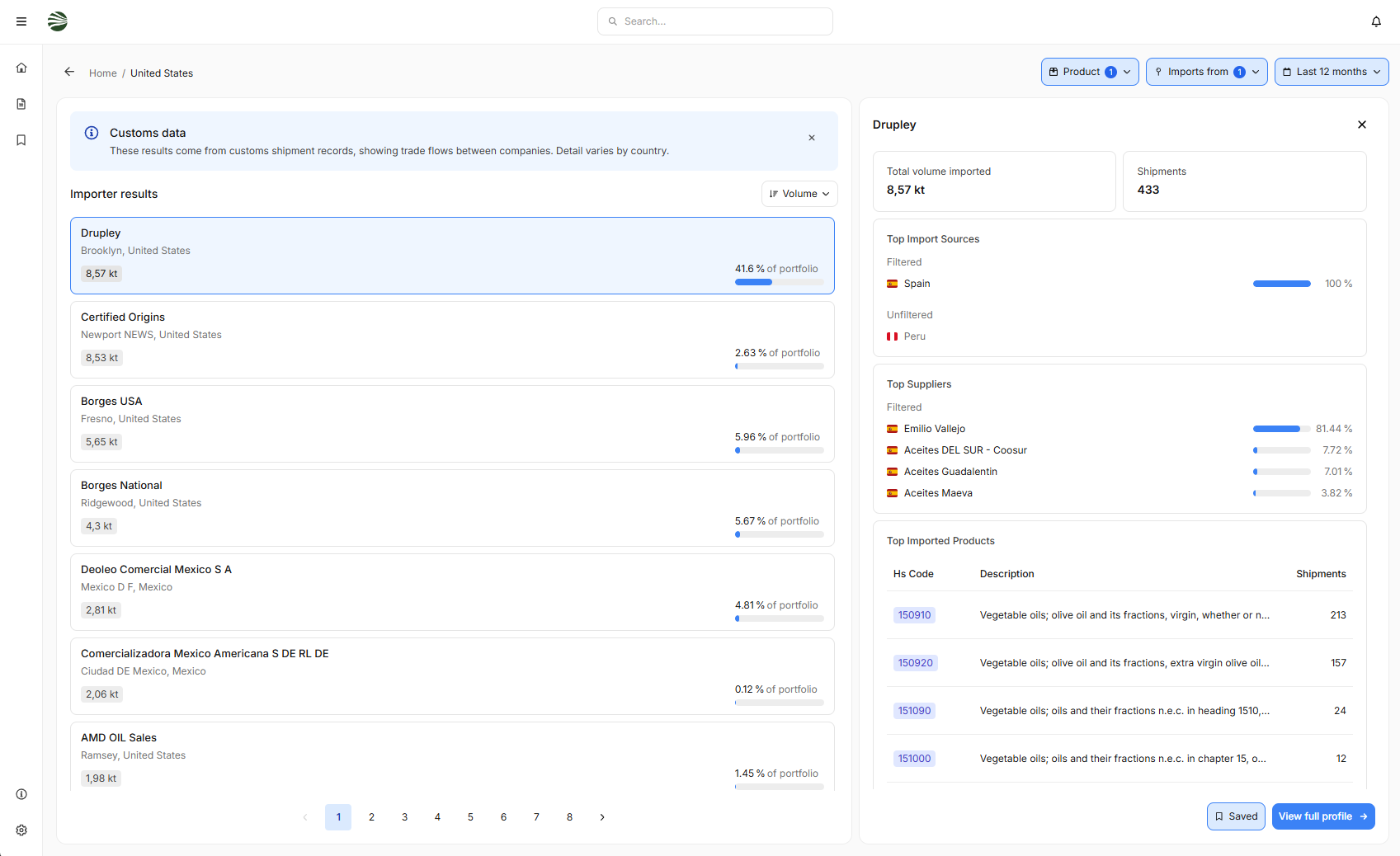Go to results page 5
Screen dimensions: 1400x856
[x=470, y=817]
